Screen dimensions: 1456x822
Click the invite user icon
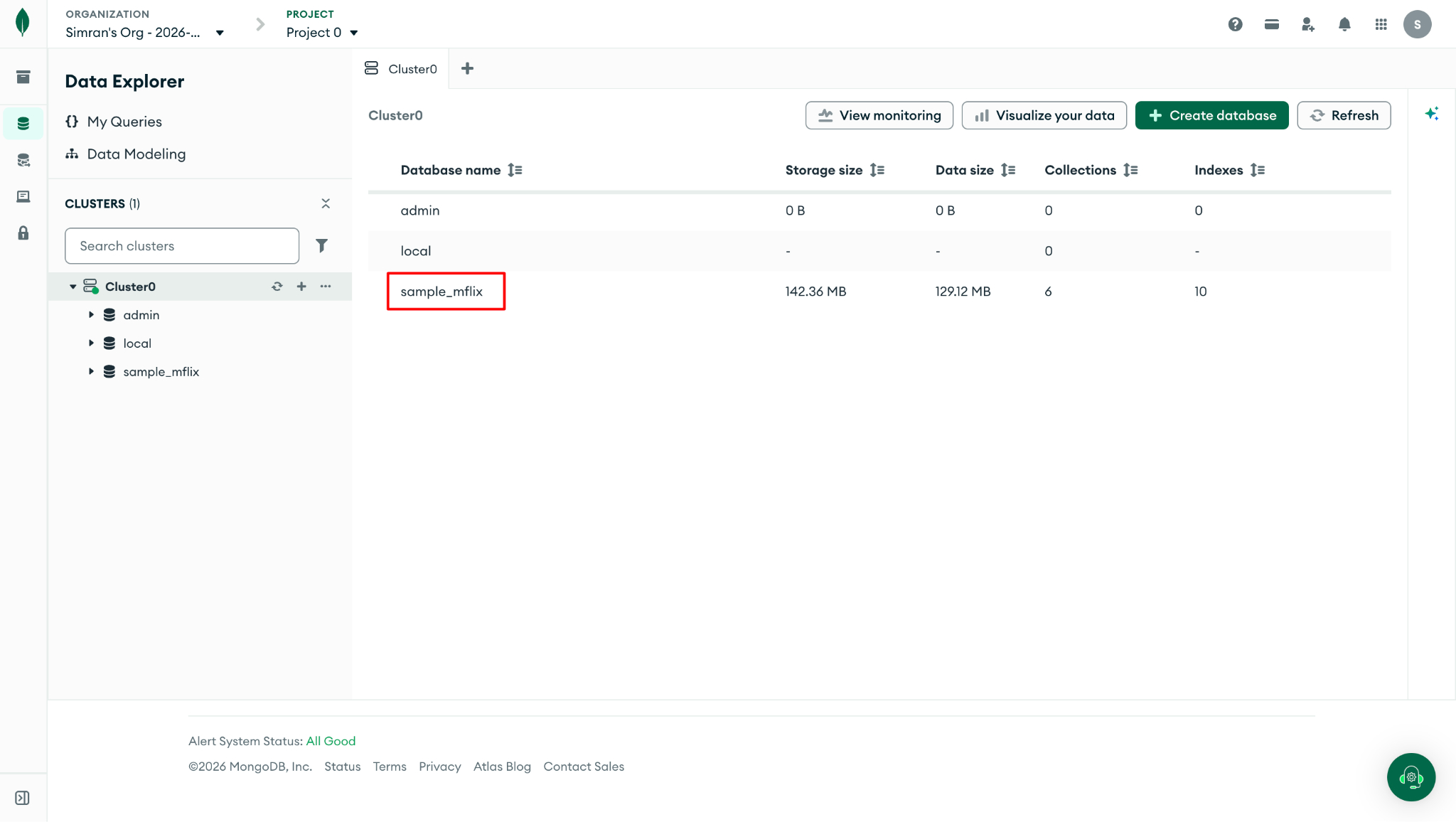(1308, 24)
